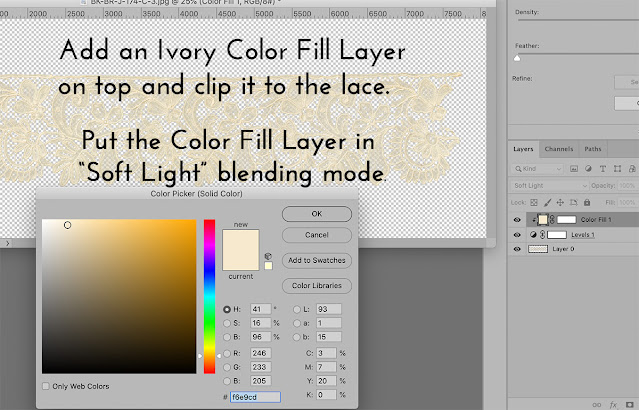639x410 pixels.
Task: Click link icon on Color Fill 1 layer
Action: [552, 220]
